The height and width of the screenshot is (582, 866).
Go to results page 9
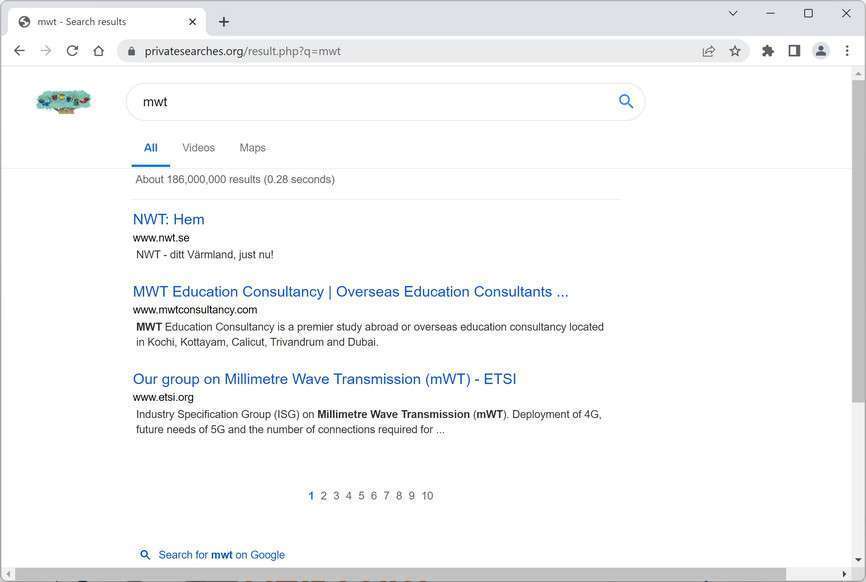[411, 496]
